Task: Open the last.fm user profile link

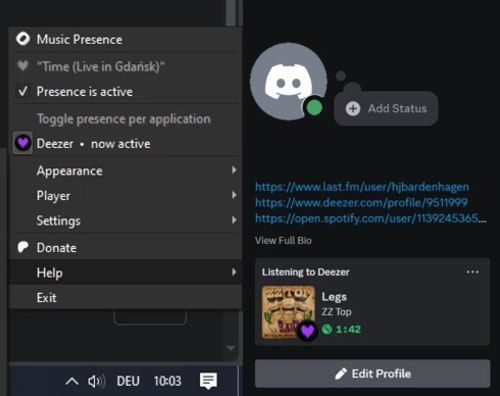Action: click(362, 187)
